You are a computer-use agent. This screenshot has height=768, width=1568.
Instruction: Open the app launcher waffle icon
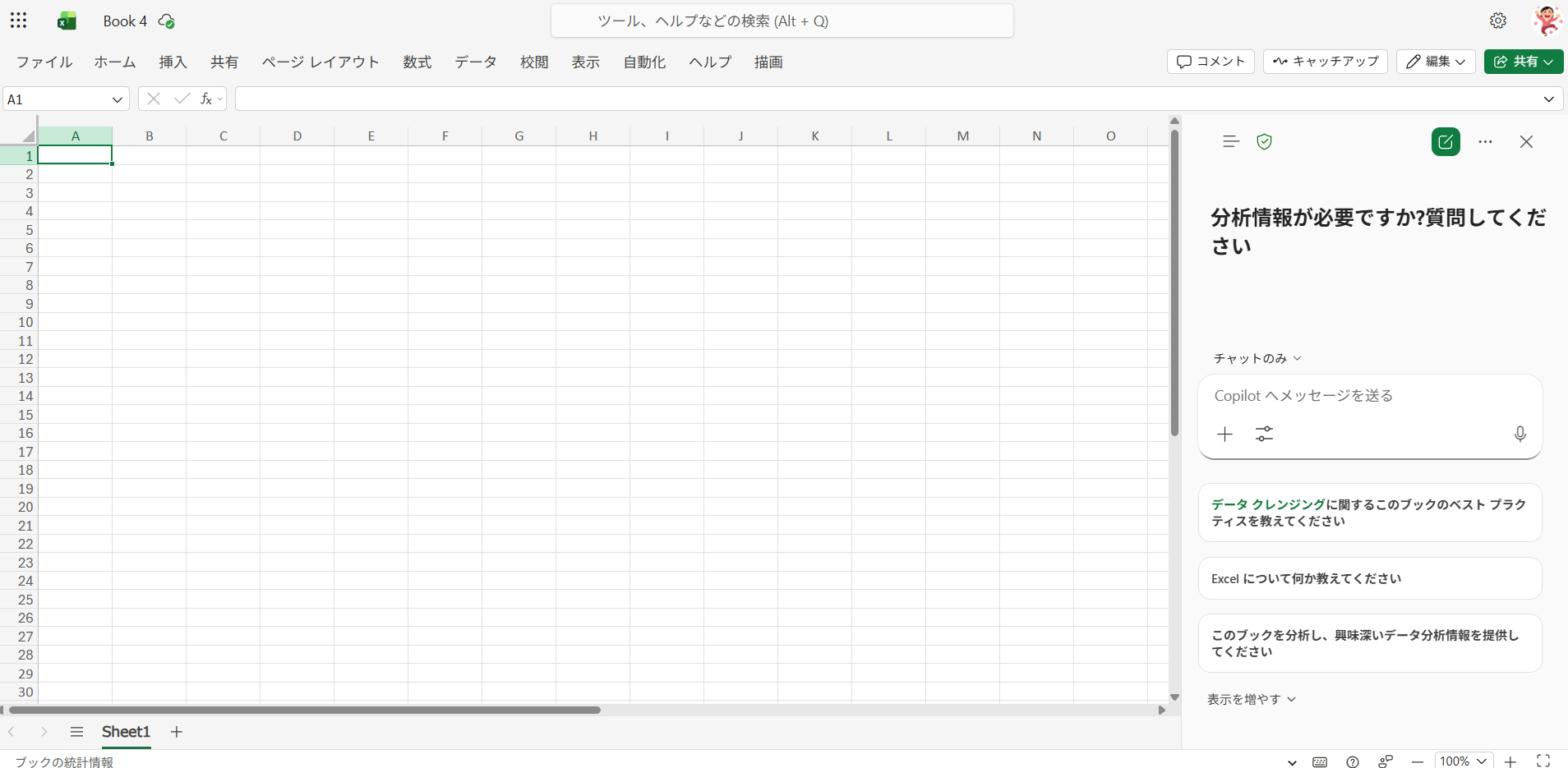coord(18,21)
